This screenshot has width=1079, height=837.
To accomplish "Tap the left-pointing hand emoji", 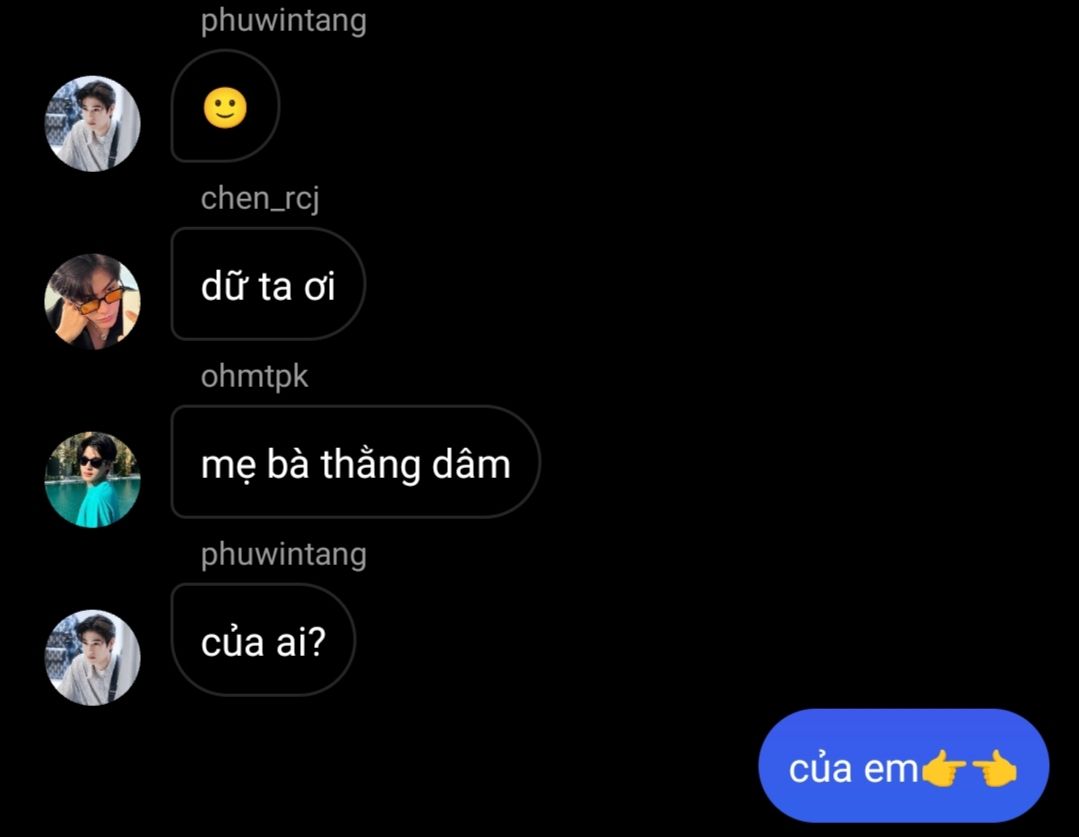I will point(994,768).
